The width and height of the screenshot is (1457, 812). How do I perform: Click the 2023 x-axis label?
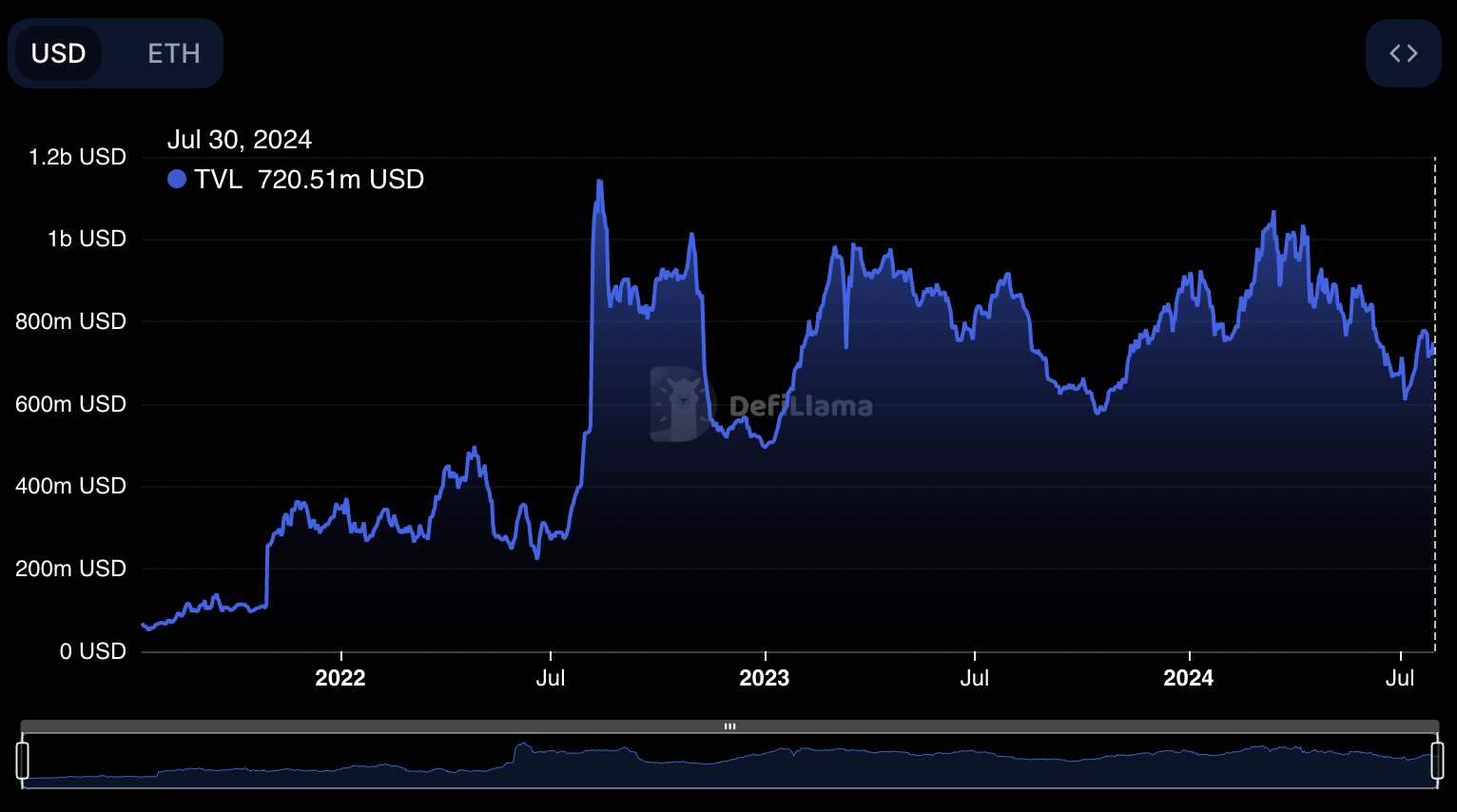(765, 678)
